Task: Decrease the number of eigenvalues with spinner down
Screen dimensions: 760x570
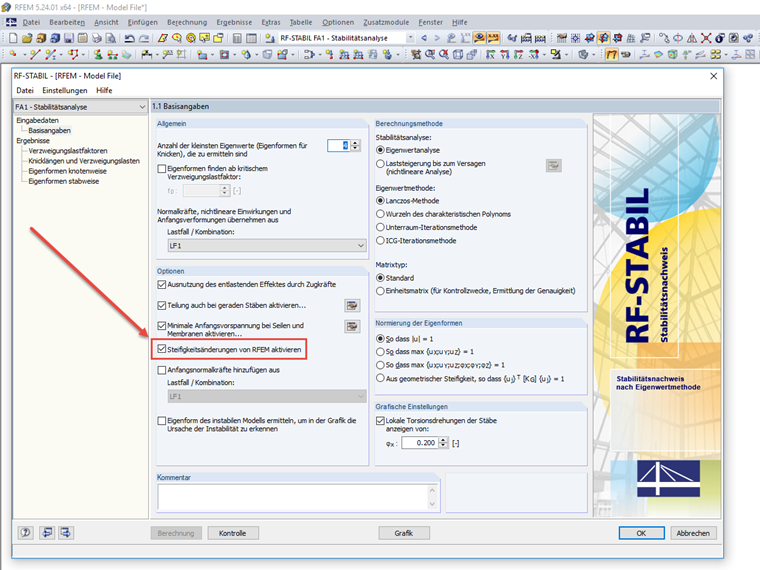Action: (x=355, y=148)
